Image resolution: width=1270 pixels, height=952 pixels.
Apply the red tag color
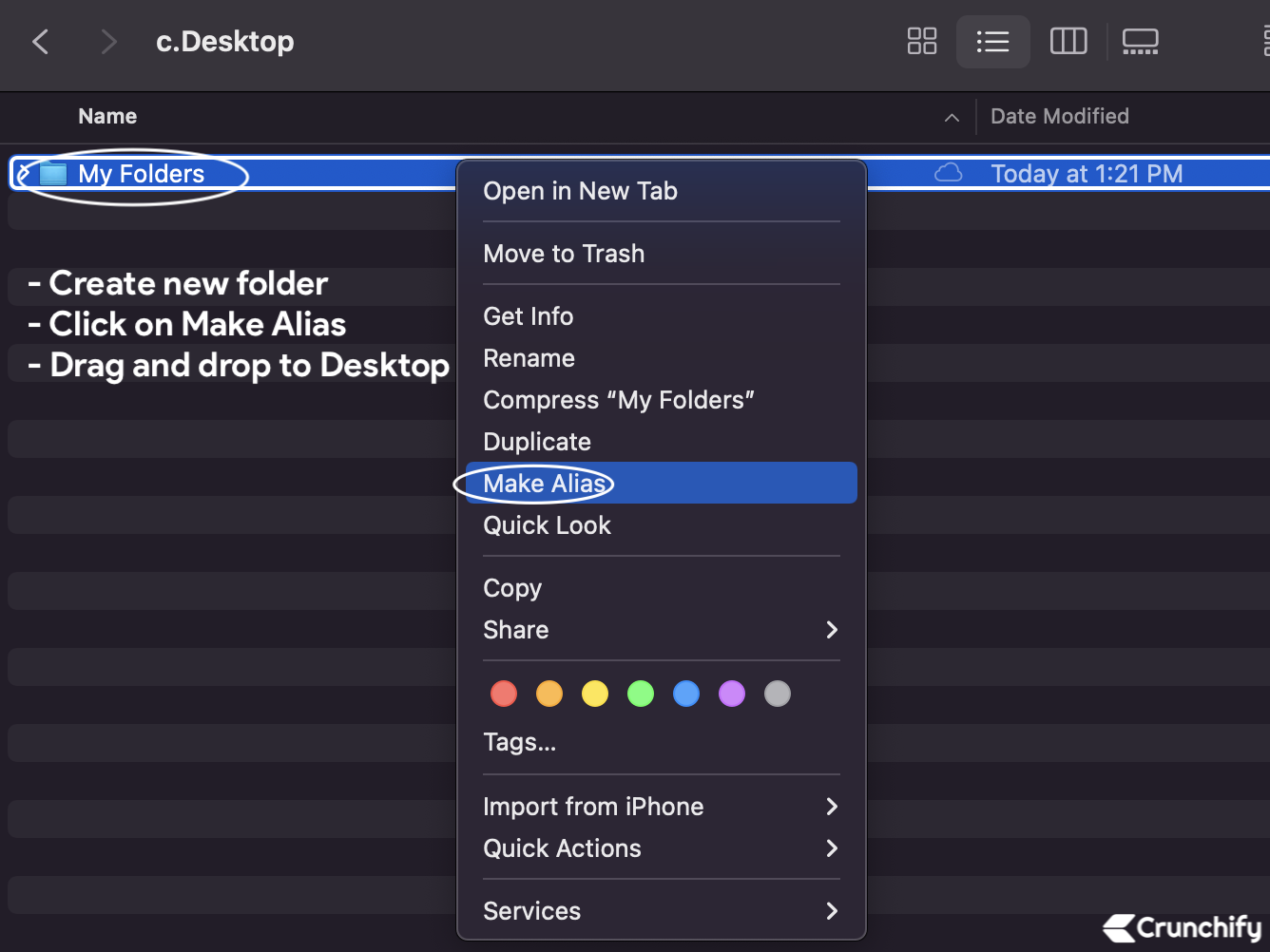(504, 694)
